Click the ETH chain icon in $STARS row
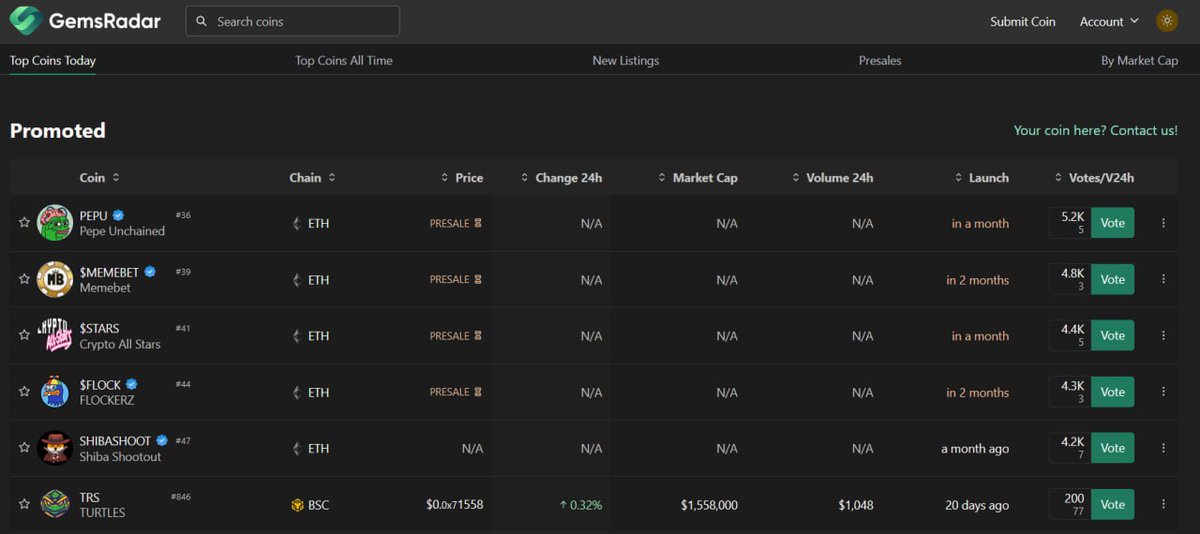The image size is (1200, 534). [x=296, y=336]
